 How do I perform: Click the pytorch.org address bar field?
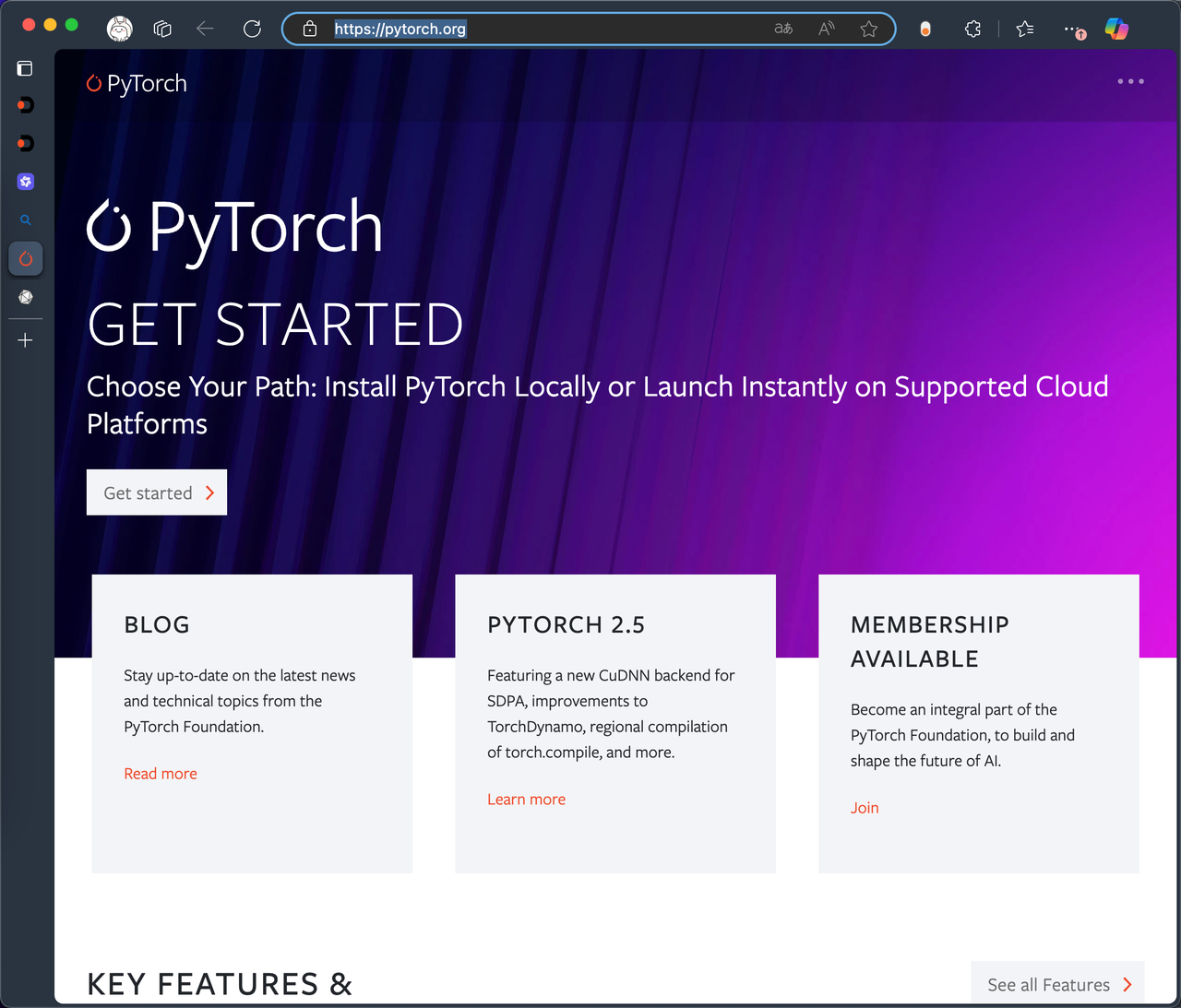tap(554, 30)
